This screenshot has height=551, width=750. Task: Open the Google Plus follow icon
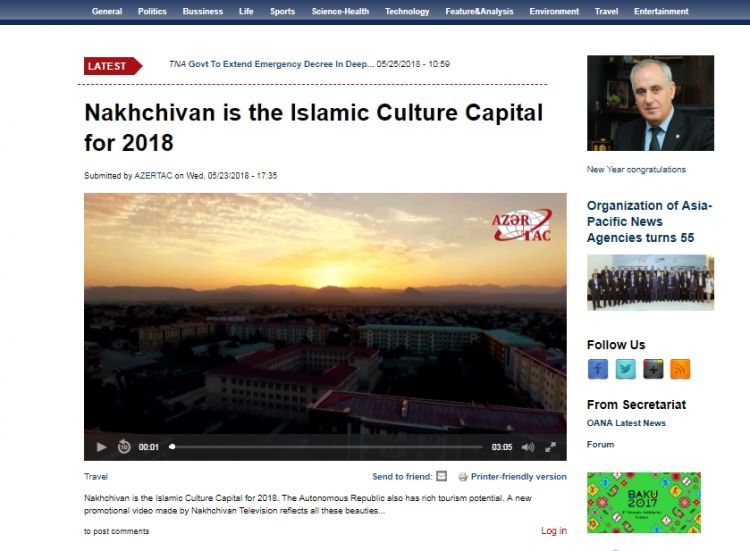[653, 369]
